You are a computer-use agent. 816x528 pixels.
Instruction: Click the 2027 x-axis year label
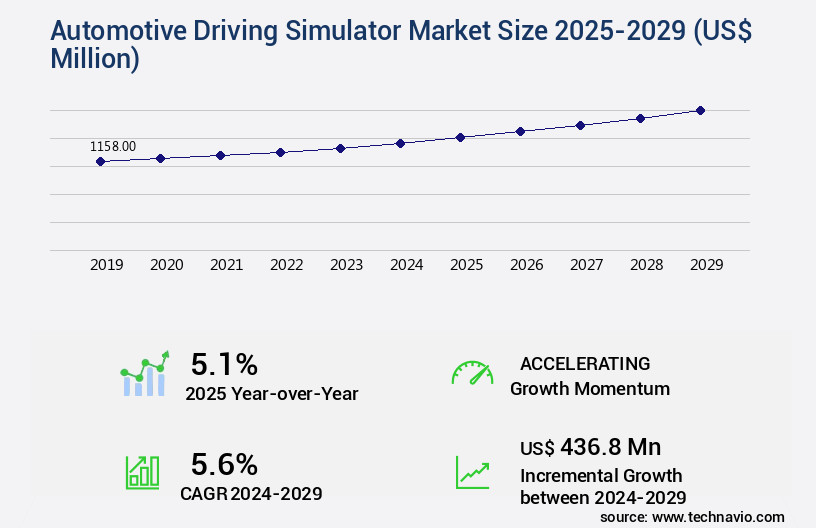tap(586, 265)
